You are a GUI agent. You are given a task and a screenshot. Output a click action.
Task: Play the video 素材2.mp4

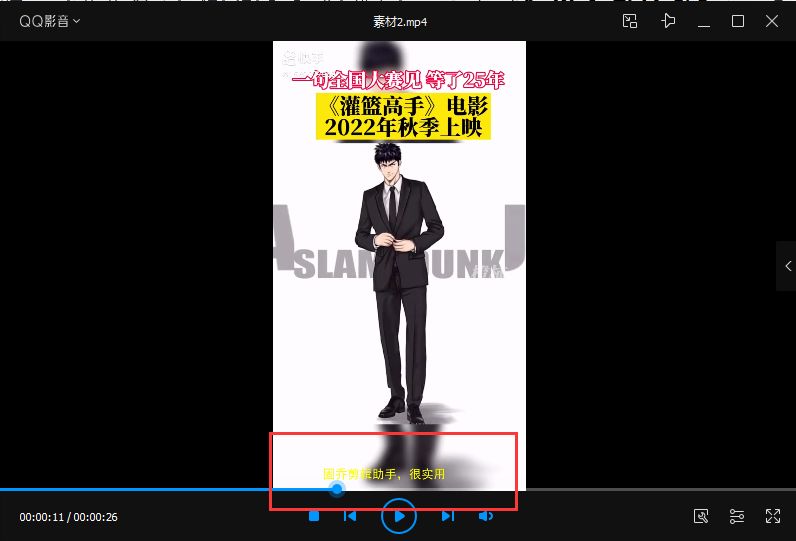(x=399, y=516)
